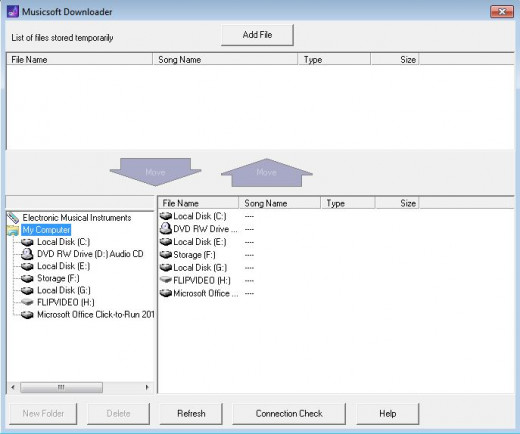
Task: Sort lower file list by Type header
Action: coord(348,203)
